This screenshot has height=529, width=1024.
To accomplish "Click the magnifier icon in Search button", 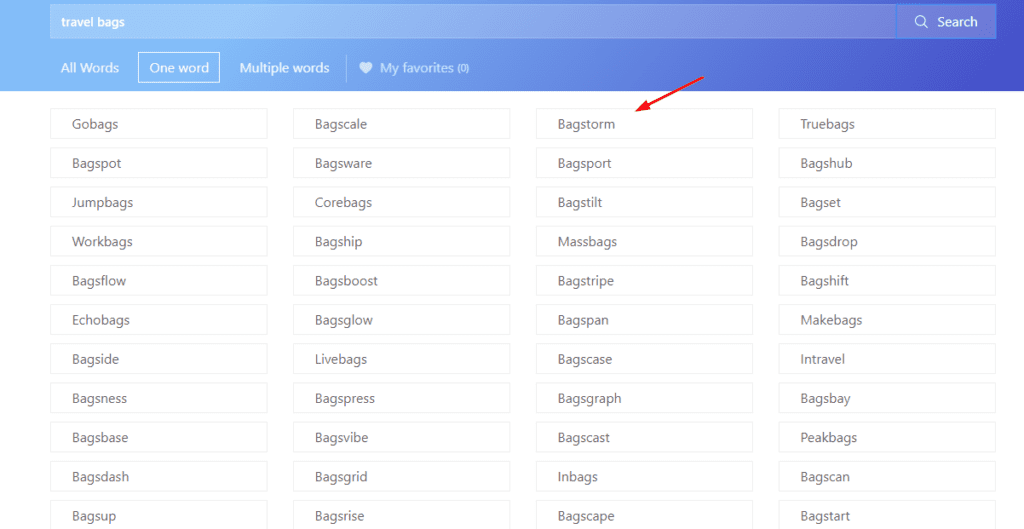I will click(x=921, y=22).
